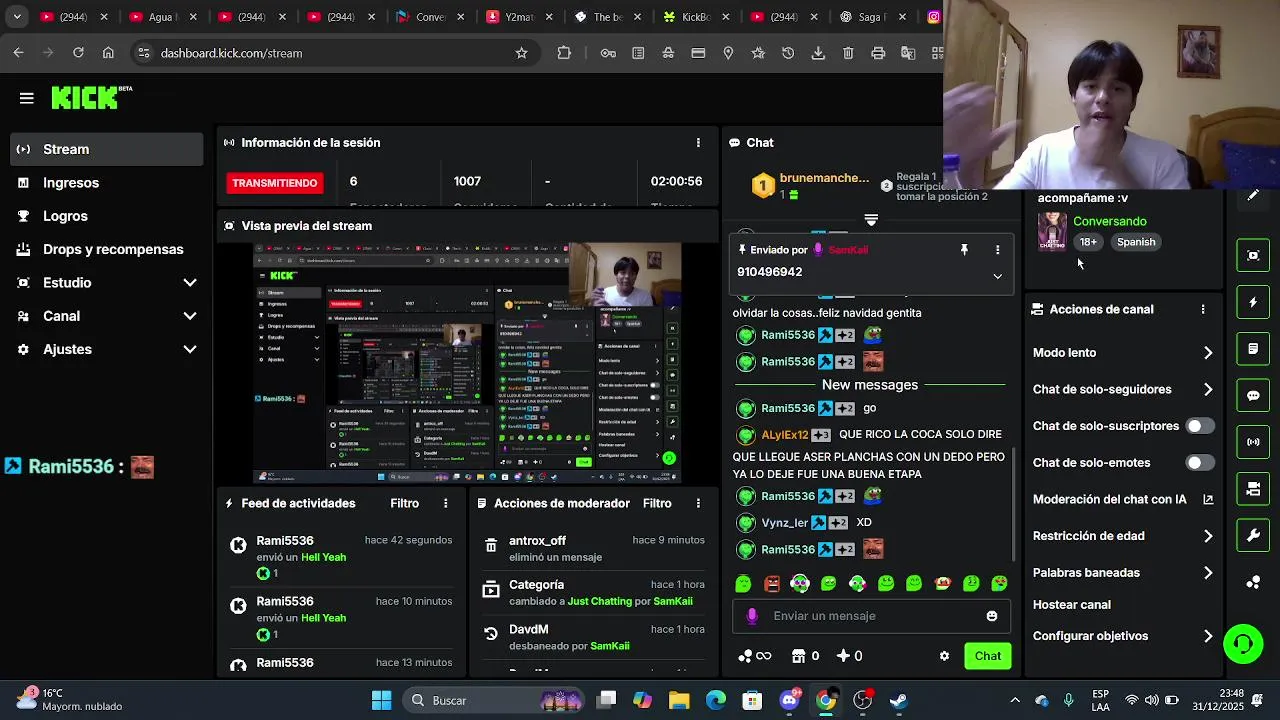Edit stream info with pencil icon

click(x=1253, y=196)
